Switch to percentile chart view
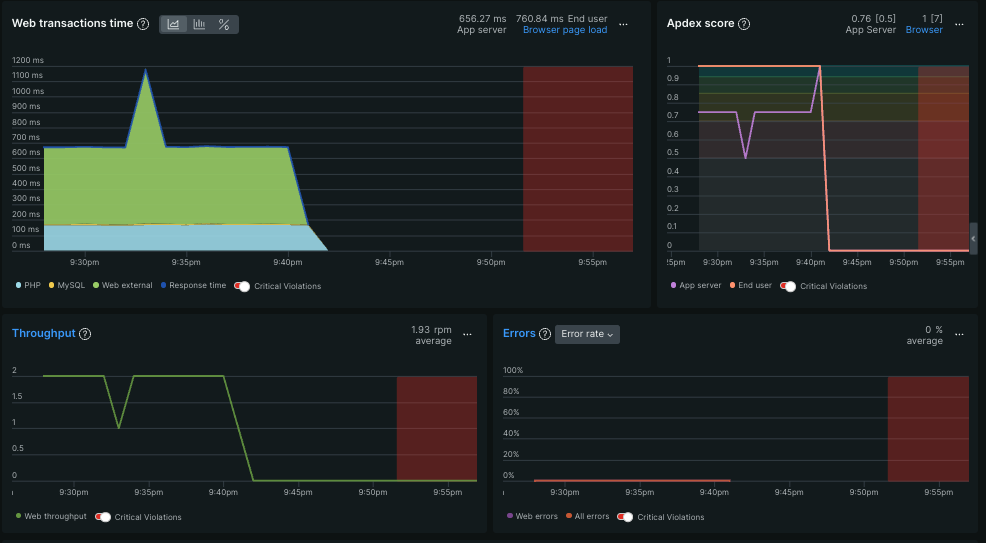 224,25
